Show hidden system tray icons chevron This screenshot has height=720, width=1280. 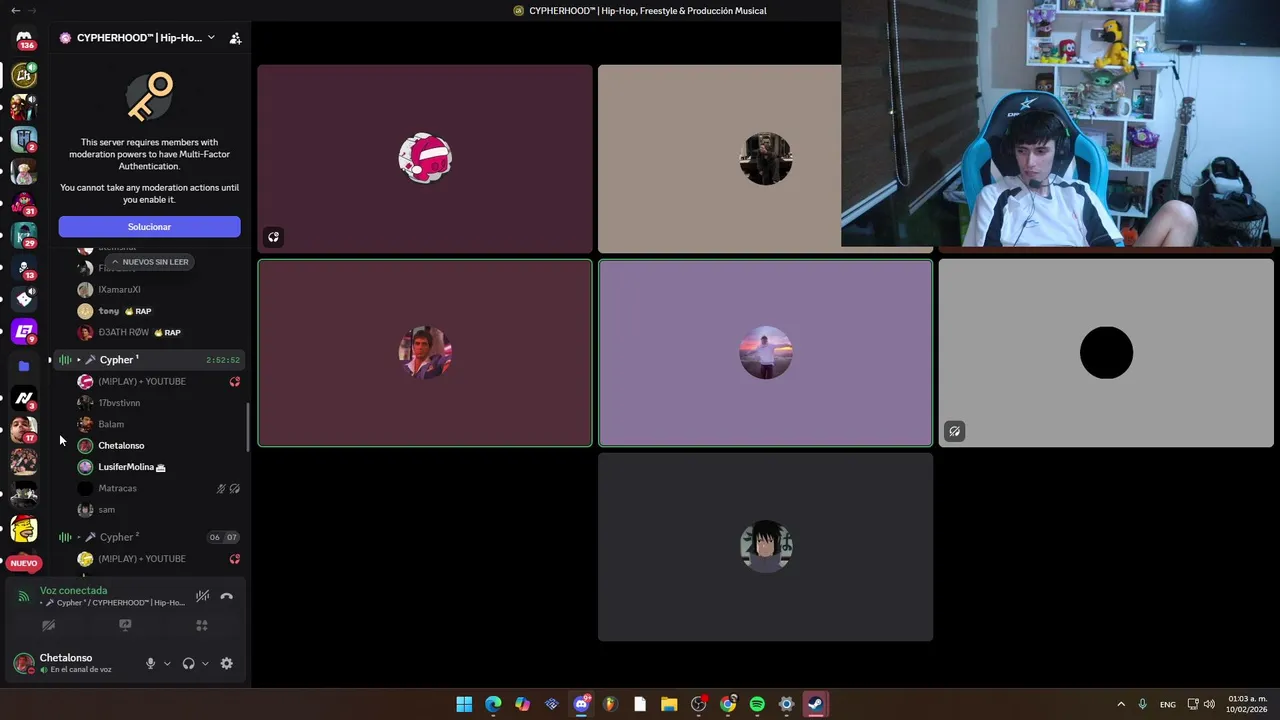click(x=1121, y=704)
